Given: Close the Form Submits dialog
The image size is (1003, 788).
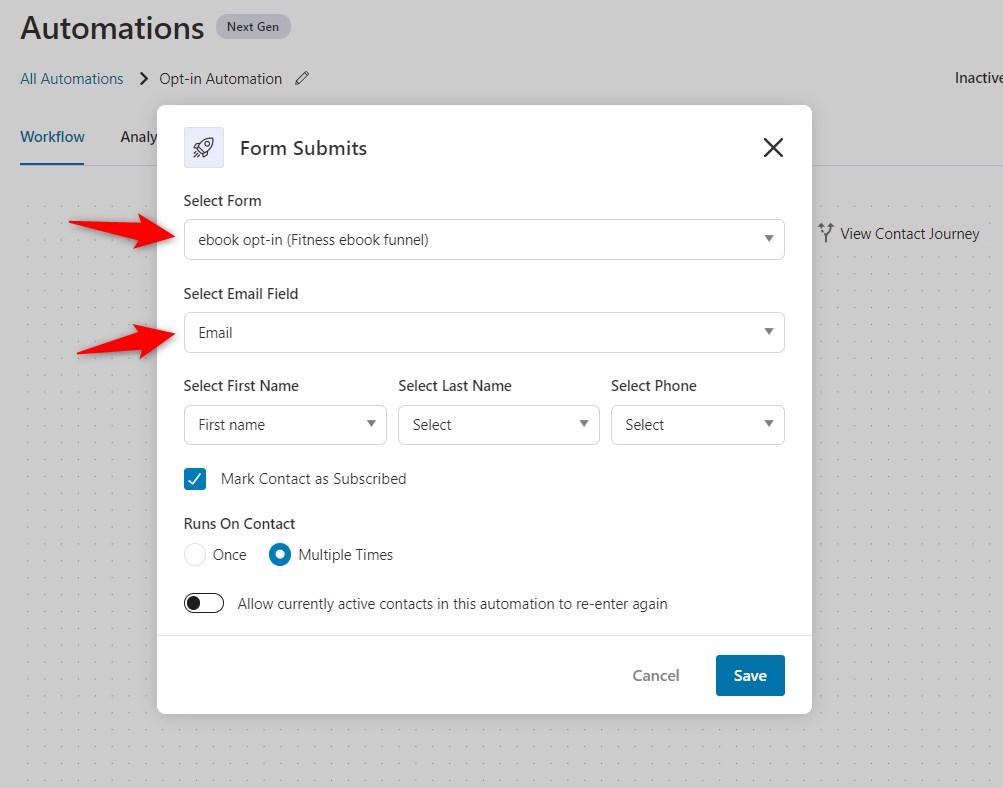Looking at the screenshot, I should point(773,148).
